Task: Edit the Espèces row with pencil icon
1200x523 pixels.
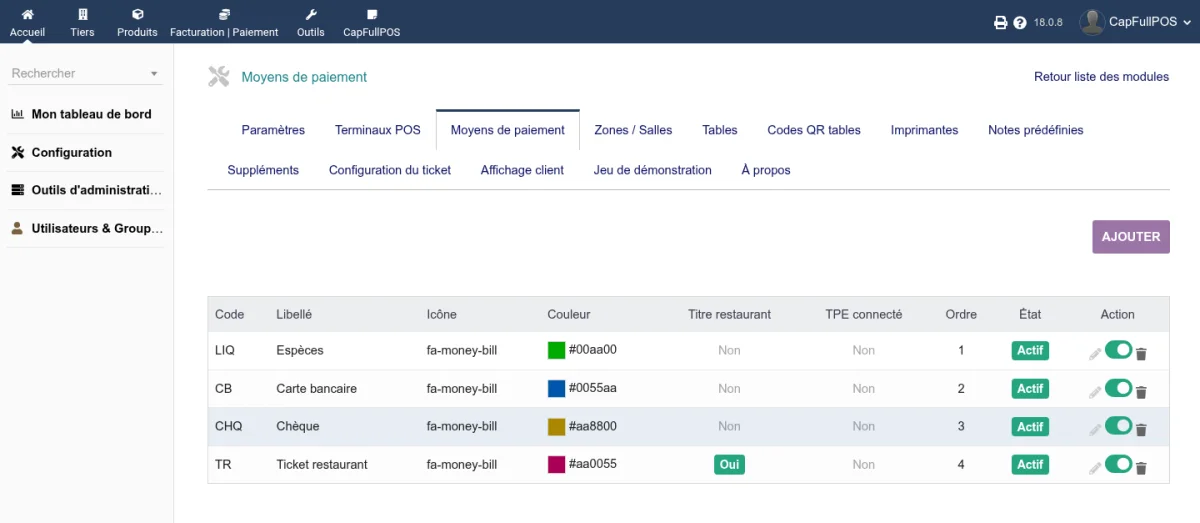Action: (x=1095, y=353)
